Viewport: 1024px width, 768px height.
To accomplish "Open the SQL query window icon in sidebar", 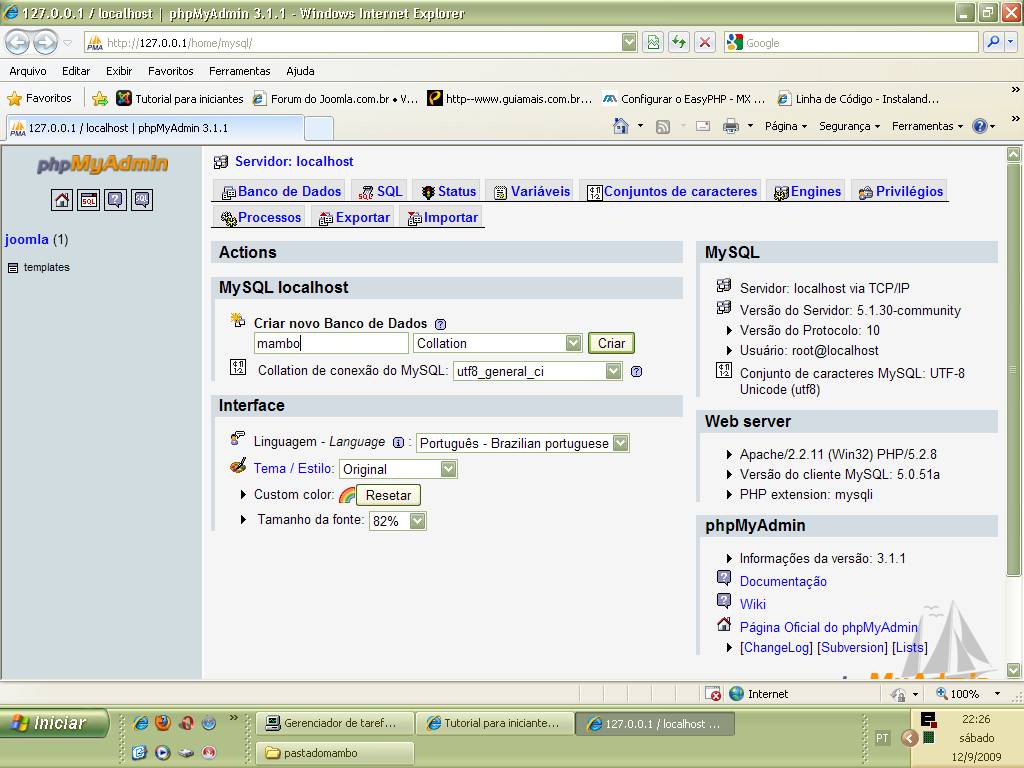I will 89,200.
